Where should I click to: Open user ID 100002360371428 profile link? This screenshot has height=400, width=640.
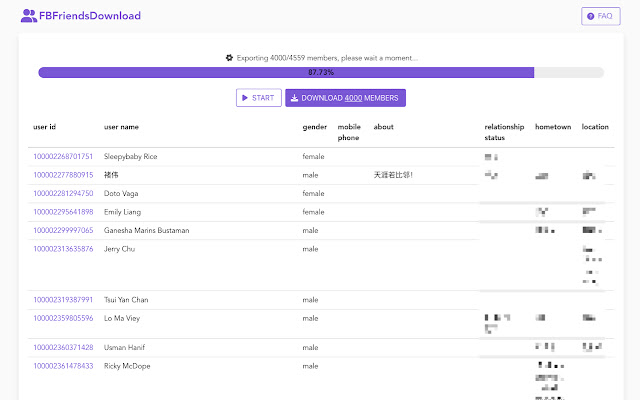(x=63, y=347)
